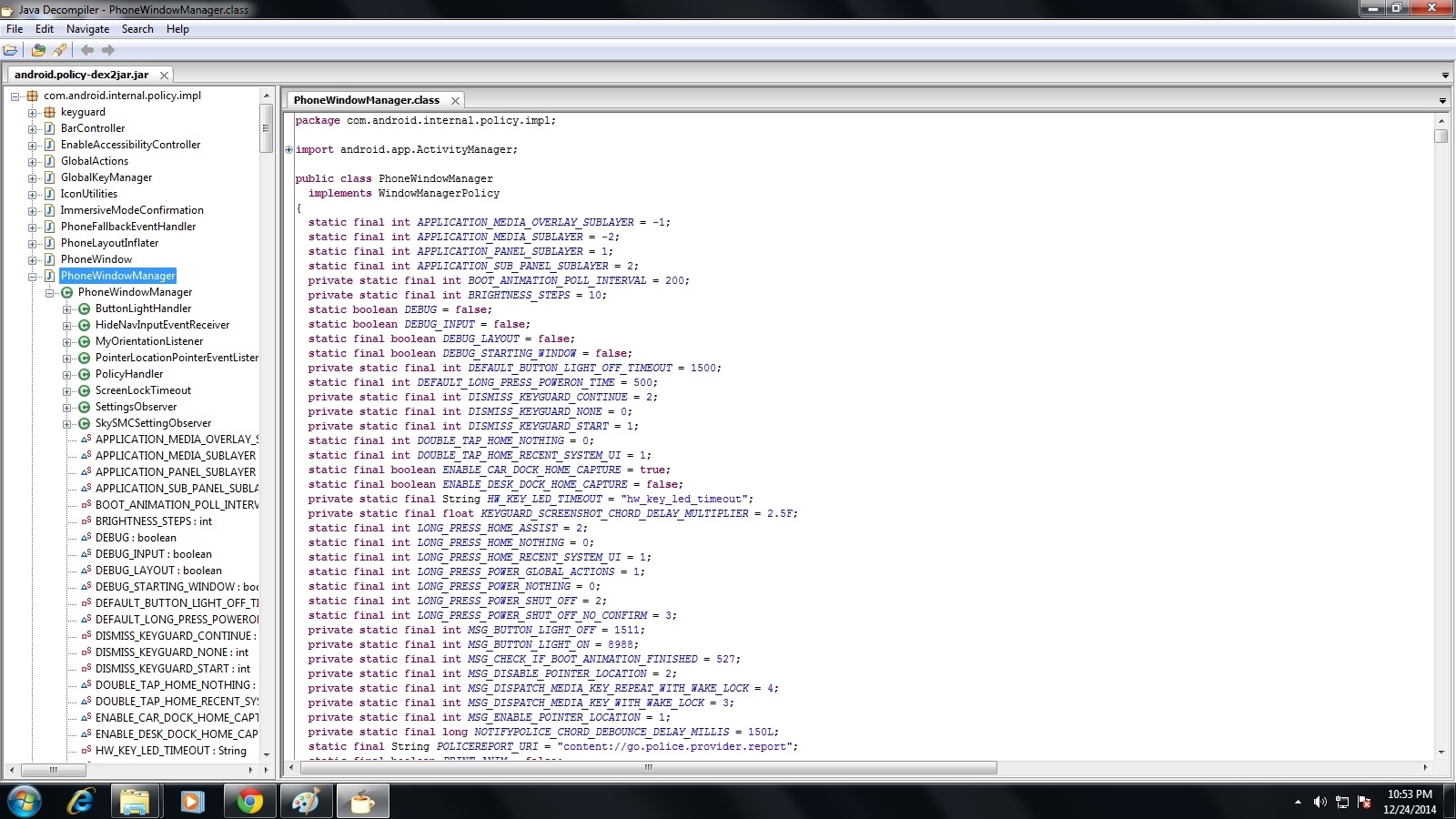1456x819 pixels.
Task: Click the keyguard package icon
Action: point(49,112)
